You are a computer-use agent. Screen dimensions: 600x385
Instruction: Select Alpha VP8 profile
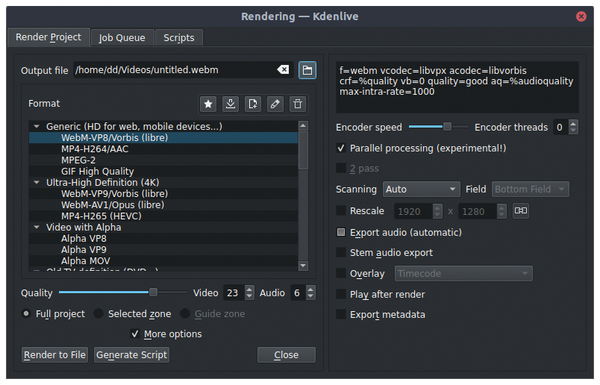163,238
